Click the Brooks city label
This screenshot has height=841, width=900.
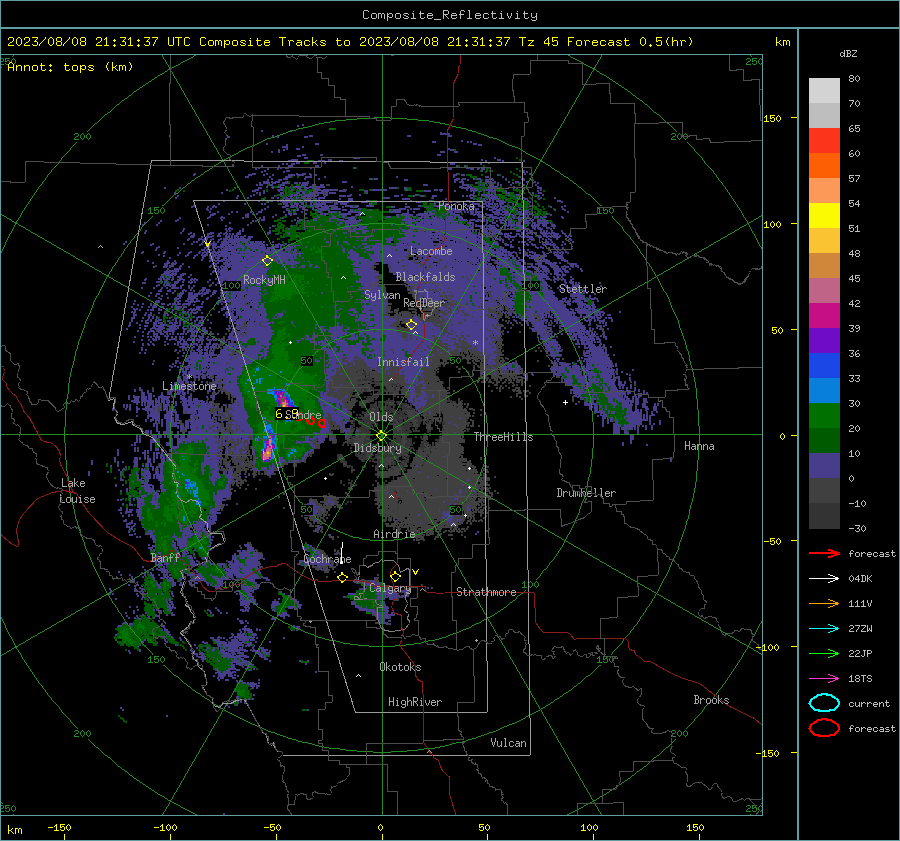click(711, 700)
